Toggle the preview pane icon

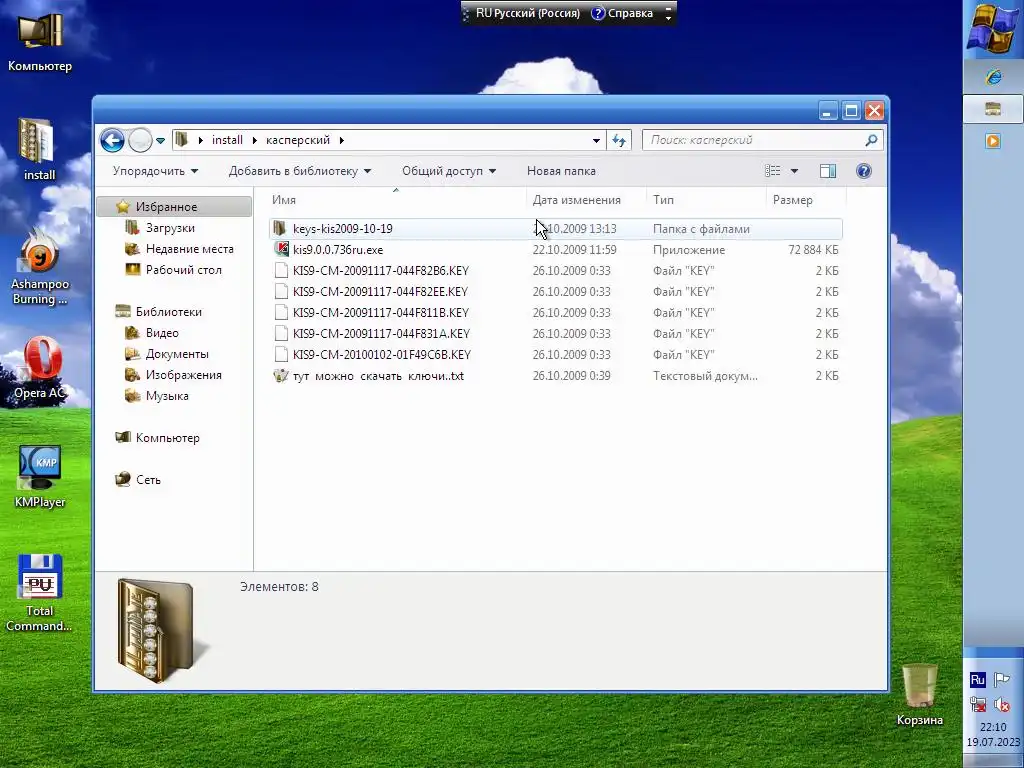[827, 171]
